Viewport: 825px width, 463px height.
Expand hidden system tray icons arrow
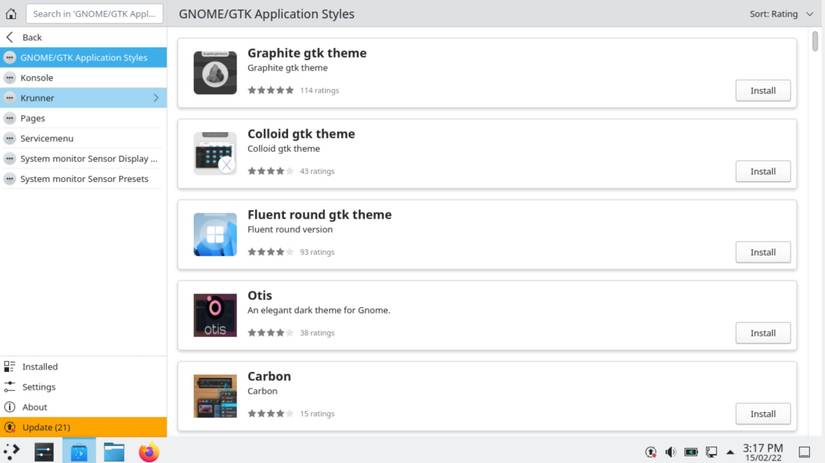730,452
